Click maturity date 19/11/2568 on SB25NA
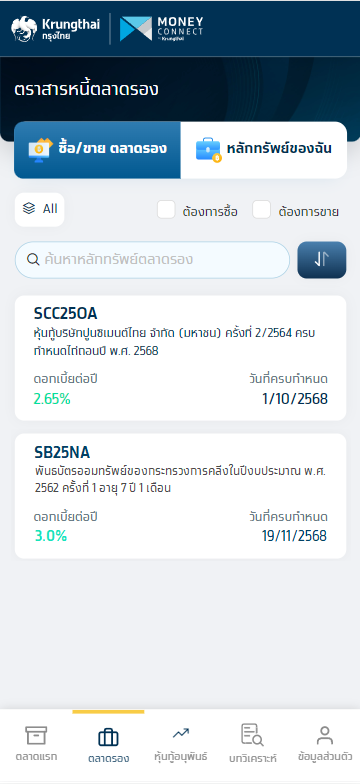The width and height of the screenshot is (360, 784). click(x=294, y=536)
